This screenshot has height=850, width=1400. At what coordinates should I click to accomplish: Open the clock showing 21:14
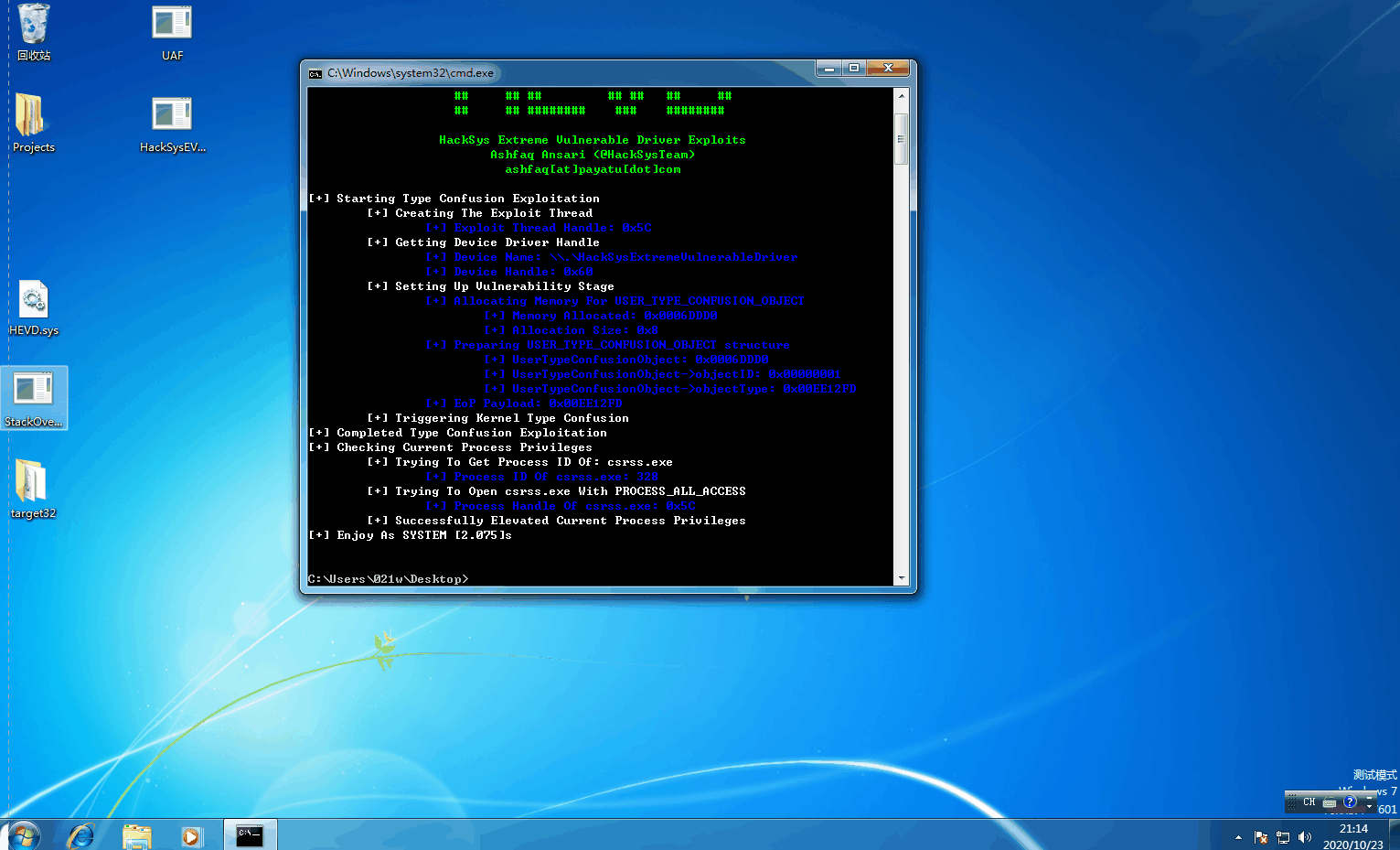pyautogui.click(x=1353, y=836)
